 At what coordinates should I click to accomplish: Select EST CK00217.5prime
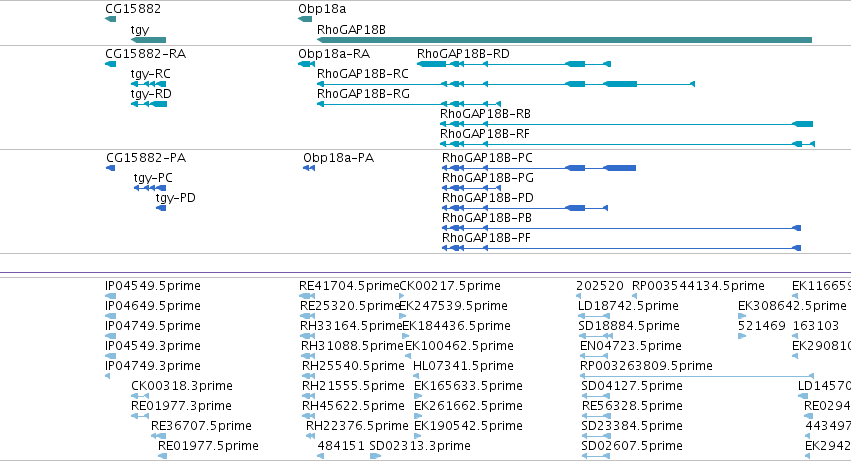click(x=450, y=286)
